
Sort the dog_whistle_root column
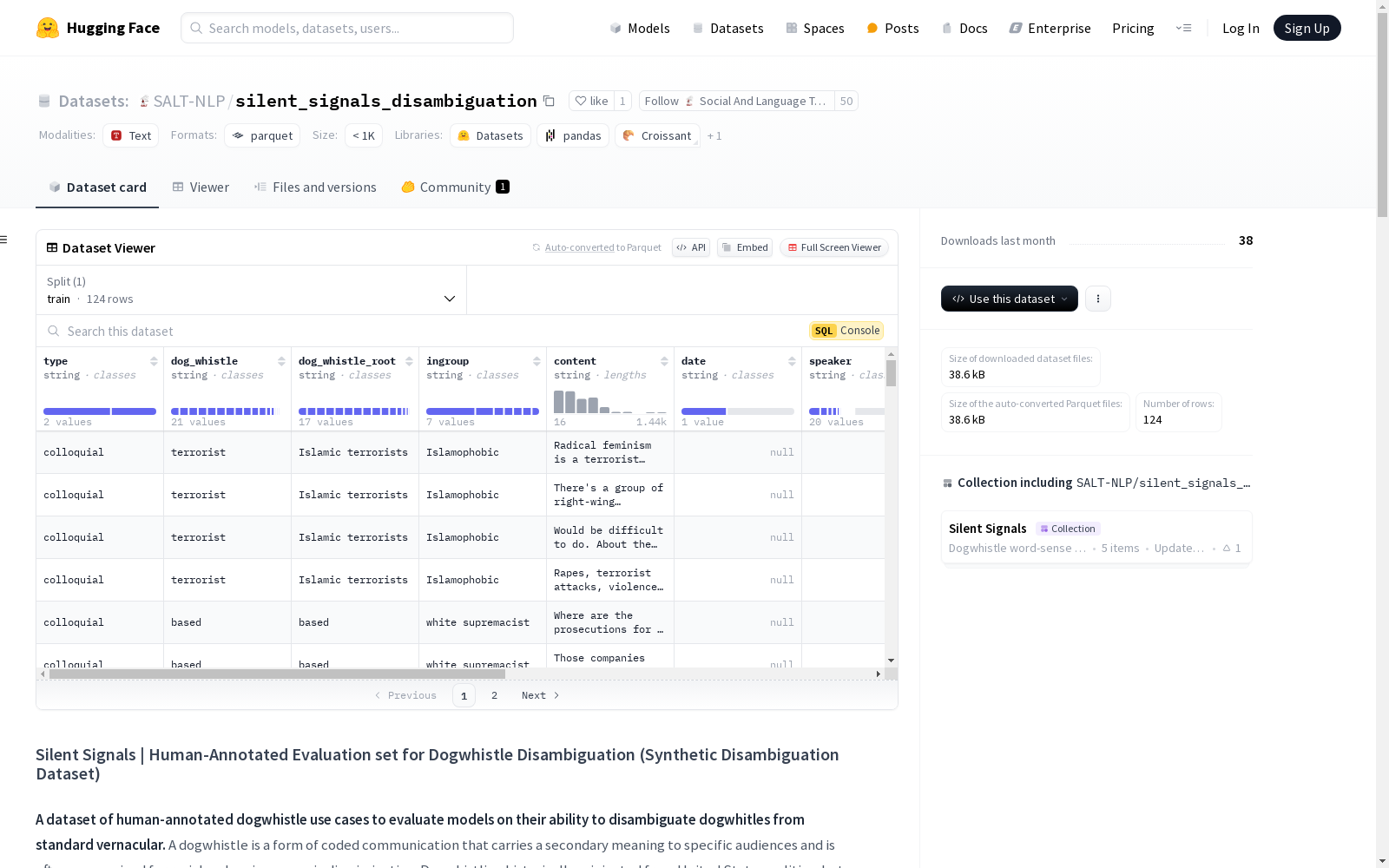tap(409, 361)
